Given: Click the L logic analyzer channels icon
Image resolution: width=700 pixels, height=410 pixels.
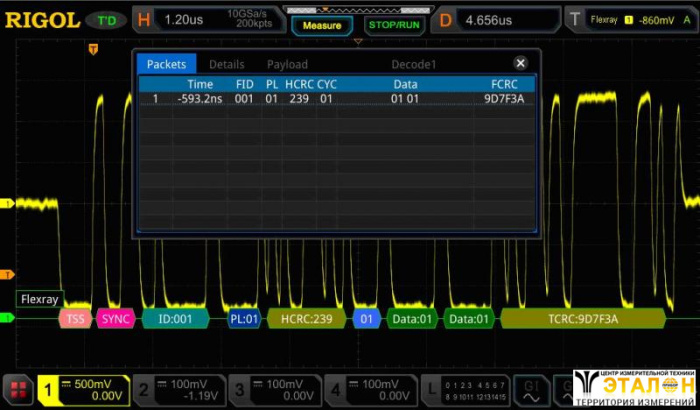Looking at the screenshot, I should [431, 390].
